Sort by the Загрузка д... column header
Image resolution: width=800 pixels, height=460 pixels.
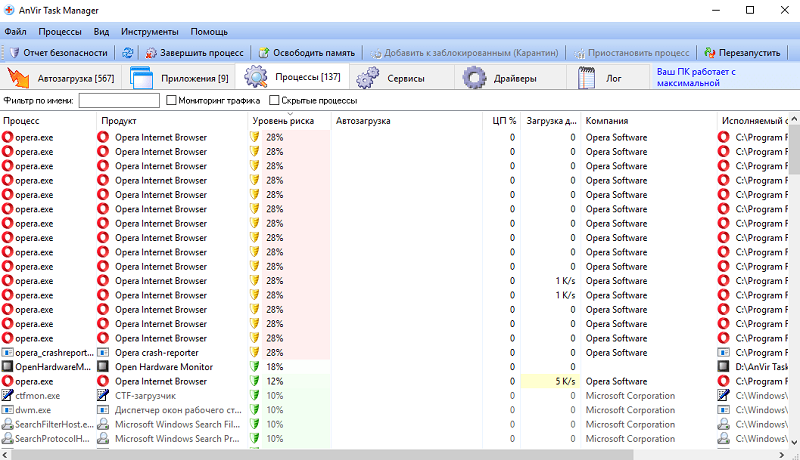[551, 121]
